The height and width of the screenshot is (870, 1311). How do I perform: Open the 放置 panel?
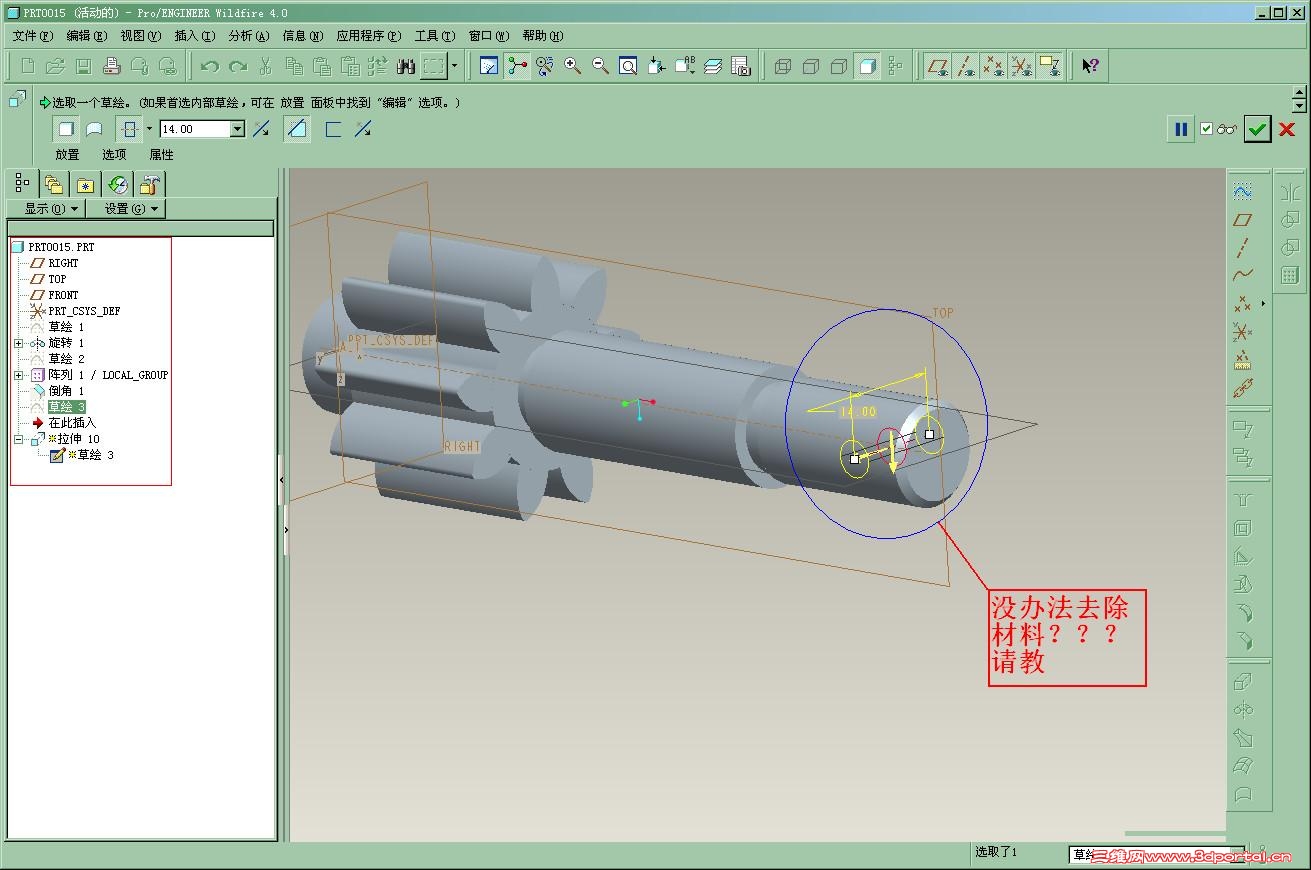[x=67, y=155]
